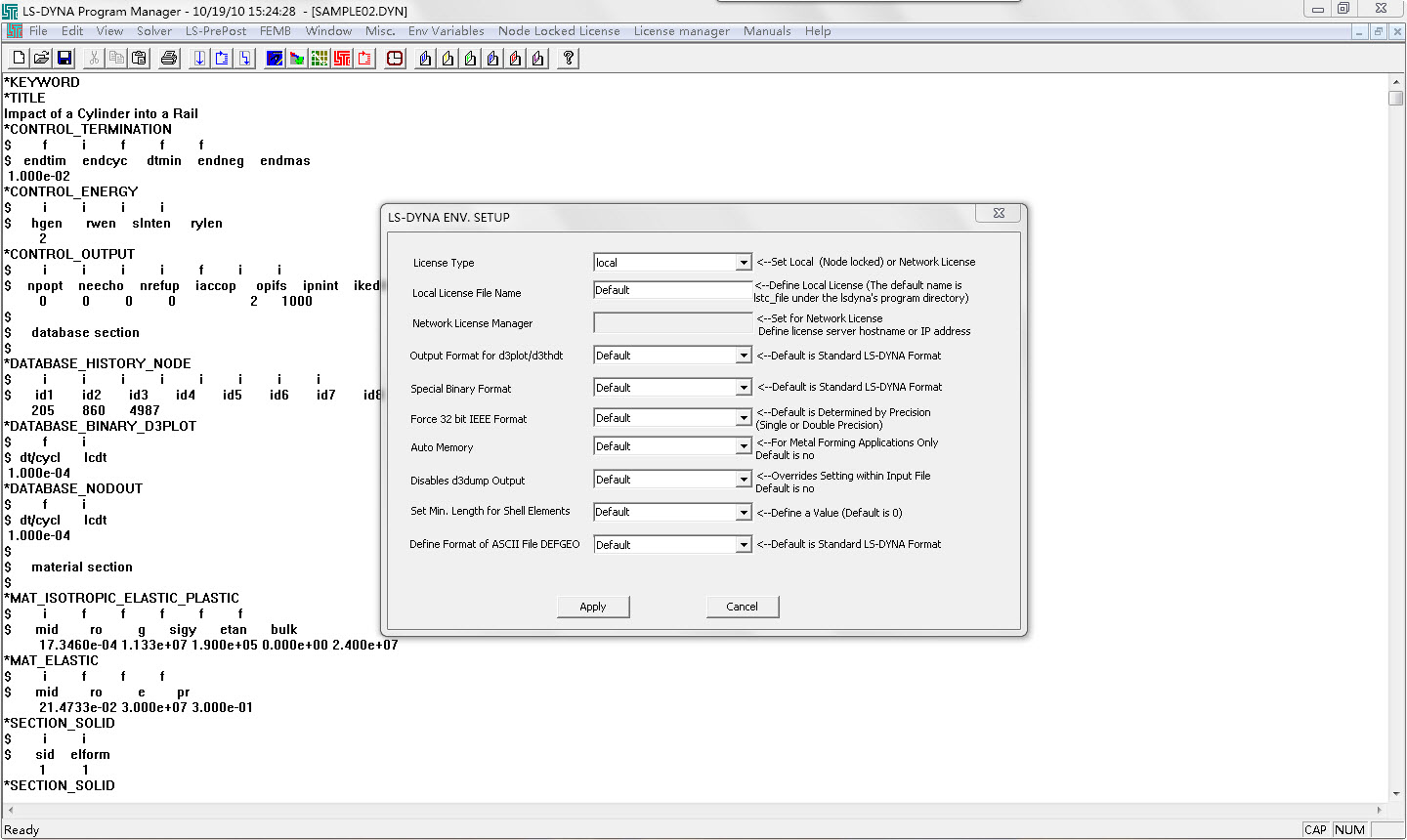This screenshot has width=1407, height=840.
Task: Open the red manual book icon
Action: (x=515, y=59)
